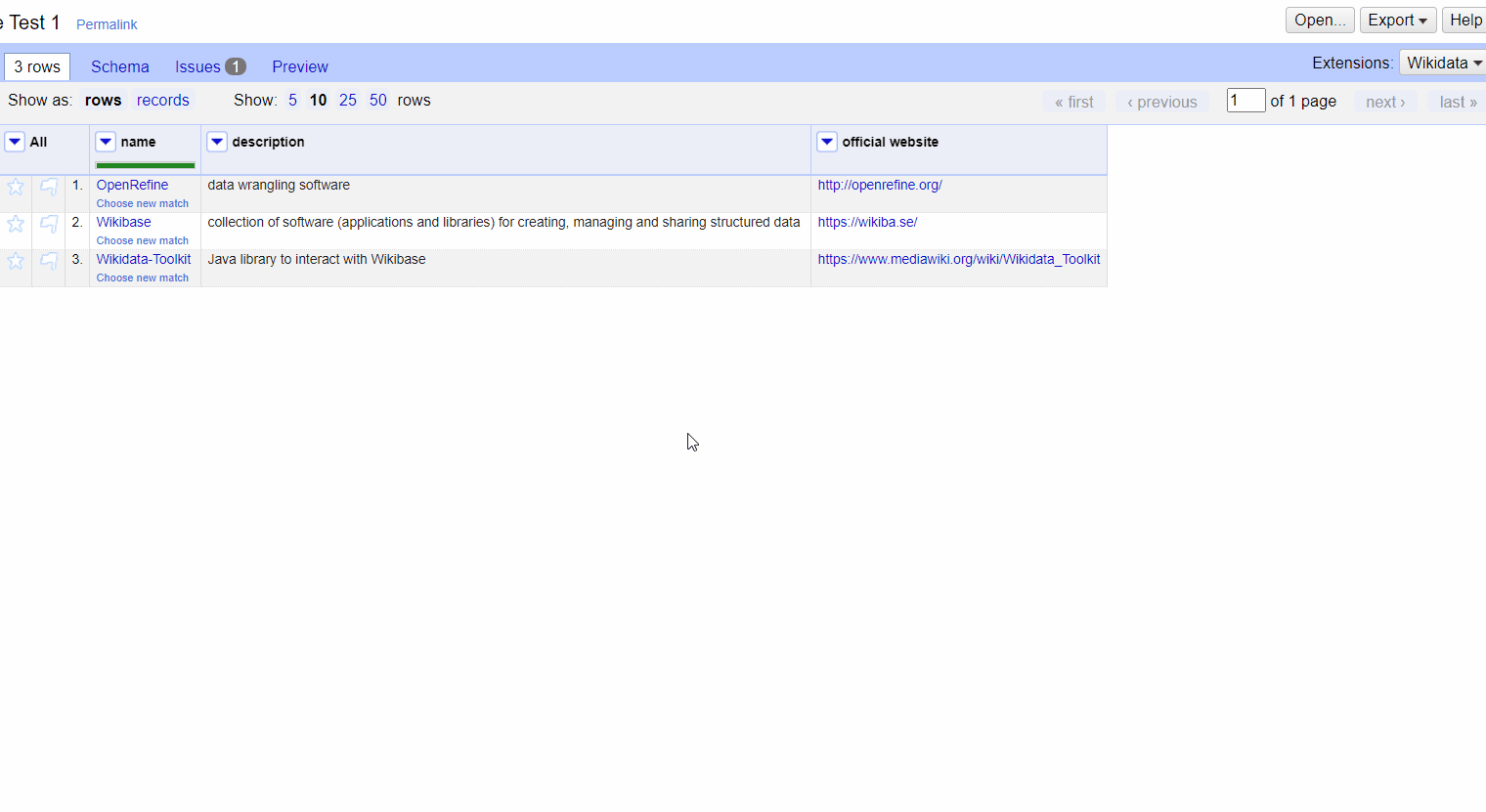Open the http://openrefine.org/ link

pos(880,185)
